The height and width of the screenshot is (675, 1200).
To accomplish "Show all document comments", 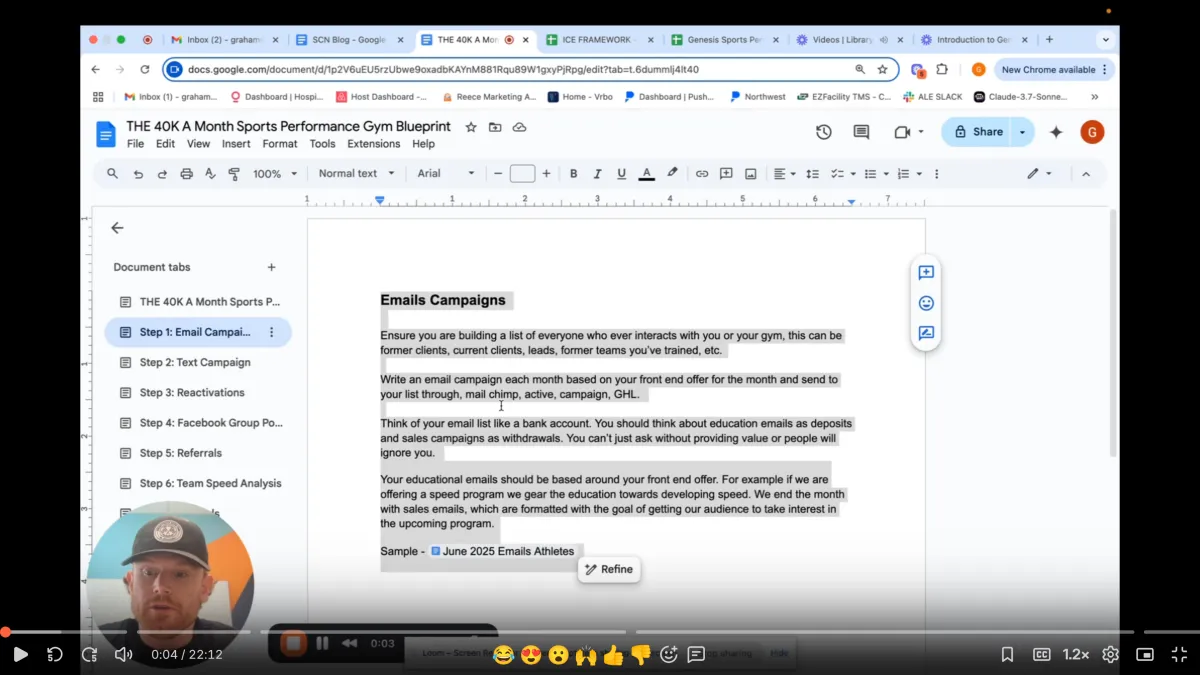I will (861, 132).
